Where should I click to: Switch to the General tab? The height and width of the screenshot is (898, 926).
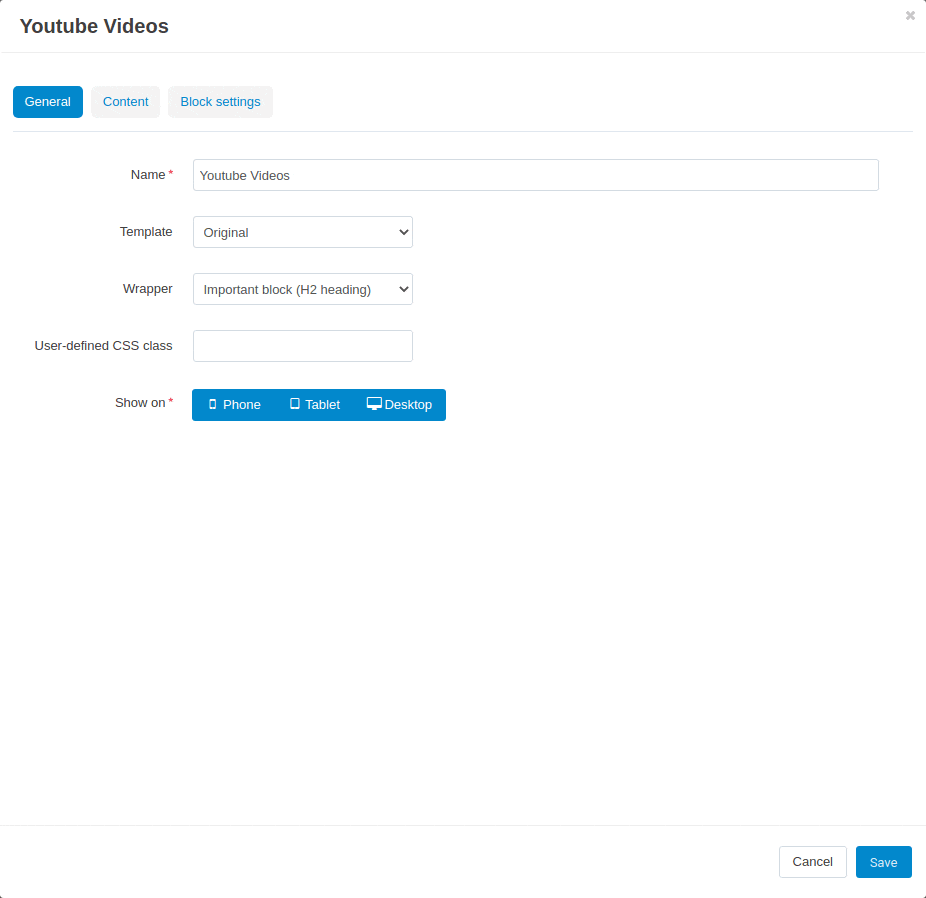coord(48,102)
